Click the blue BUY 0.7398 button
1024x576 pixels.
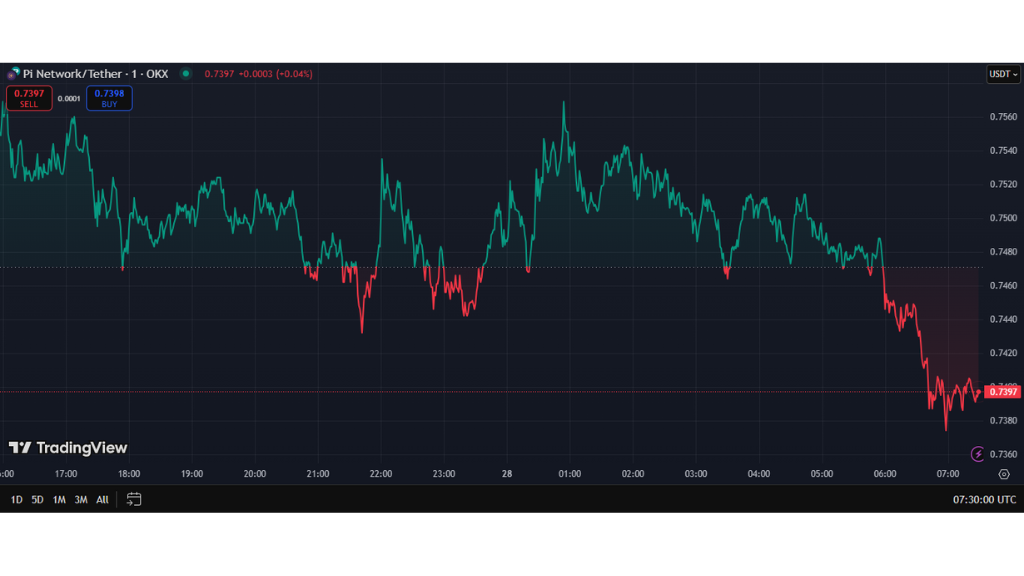[109, 98]
